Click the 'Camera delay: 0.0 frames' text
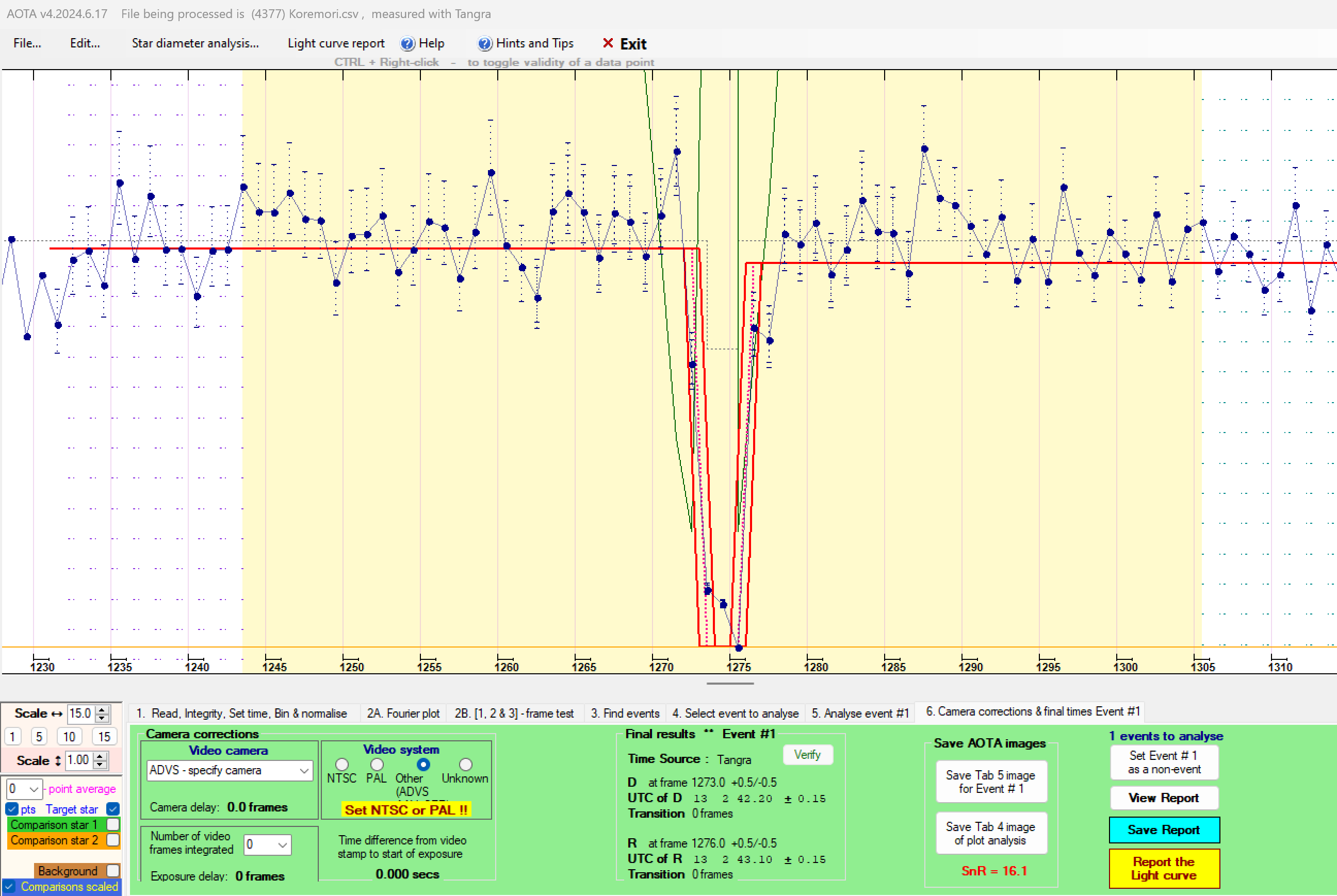This screenshot has width=1337, height=896. (218, 807)
